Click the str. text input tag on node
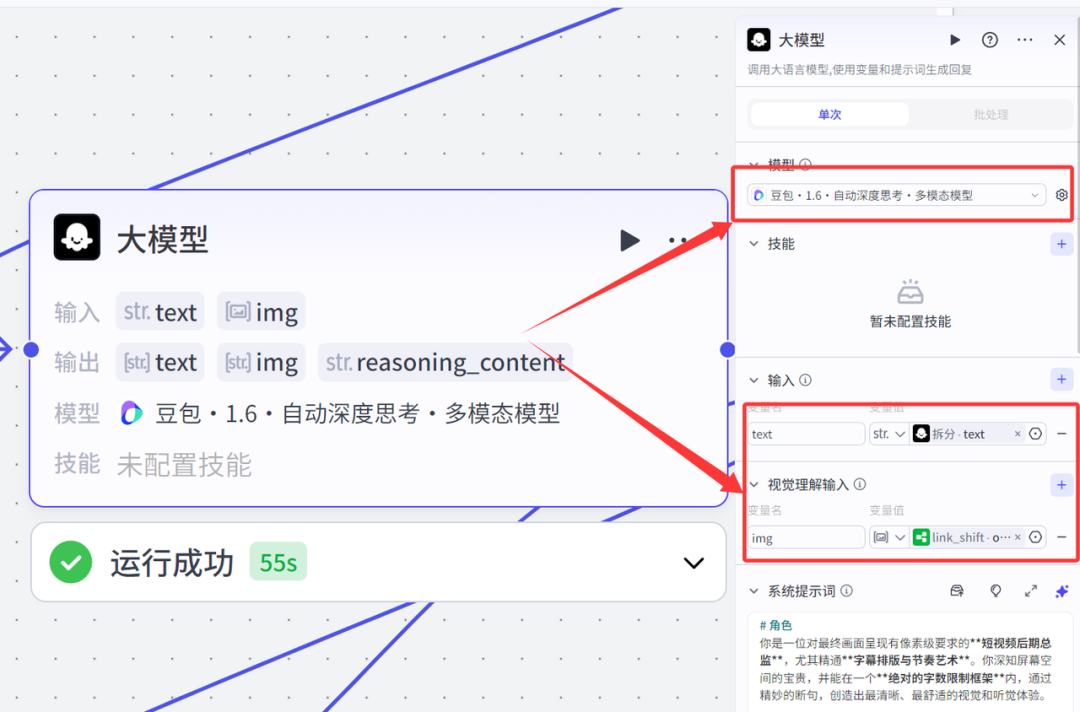The height and width of the screenshot is (712, 1080). 160,312
